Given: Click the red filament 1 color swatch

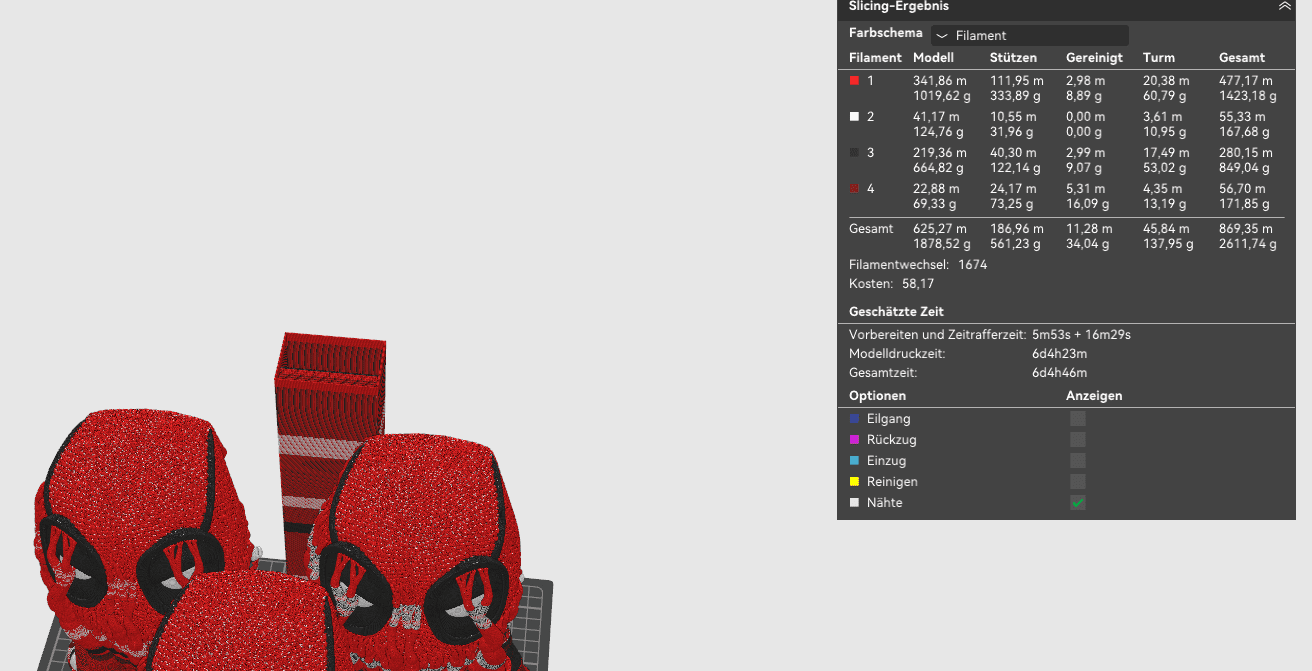Looking at the screenshot, I should (x=854, y=80).
